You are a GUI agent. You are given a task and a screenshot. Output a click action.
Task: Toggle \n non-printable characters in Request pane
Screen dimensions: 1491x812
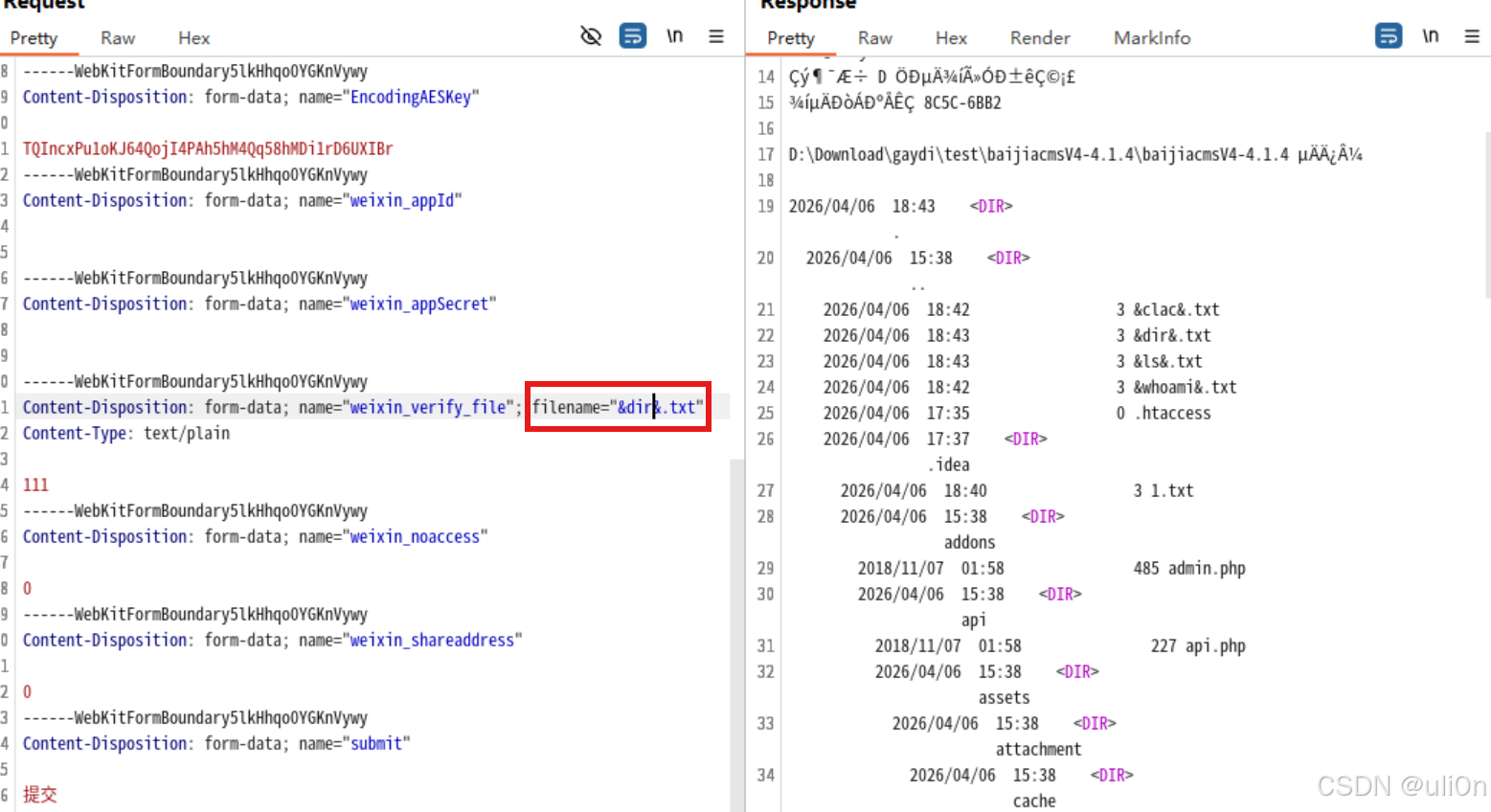[x=675, y=36]
